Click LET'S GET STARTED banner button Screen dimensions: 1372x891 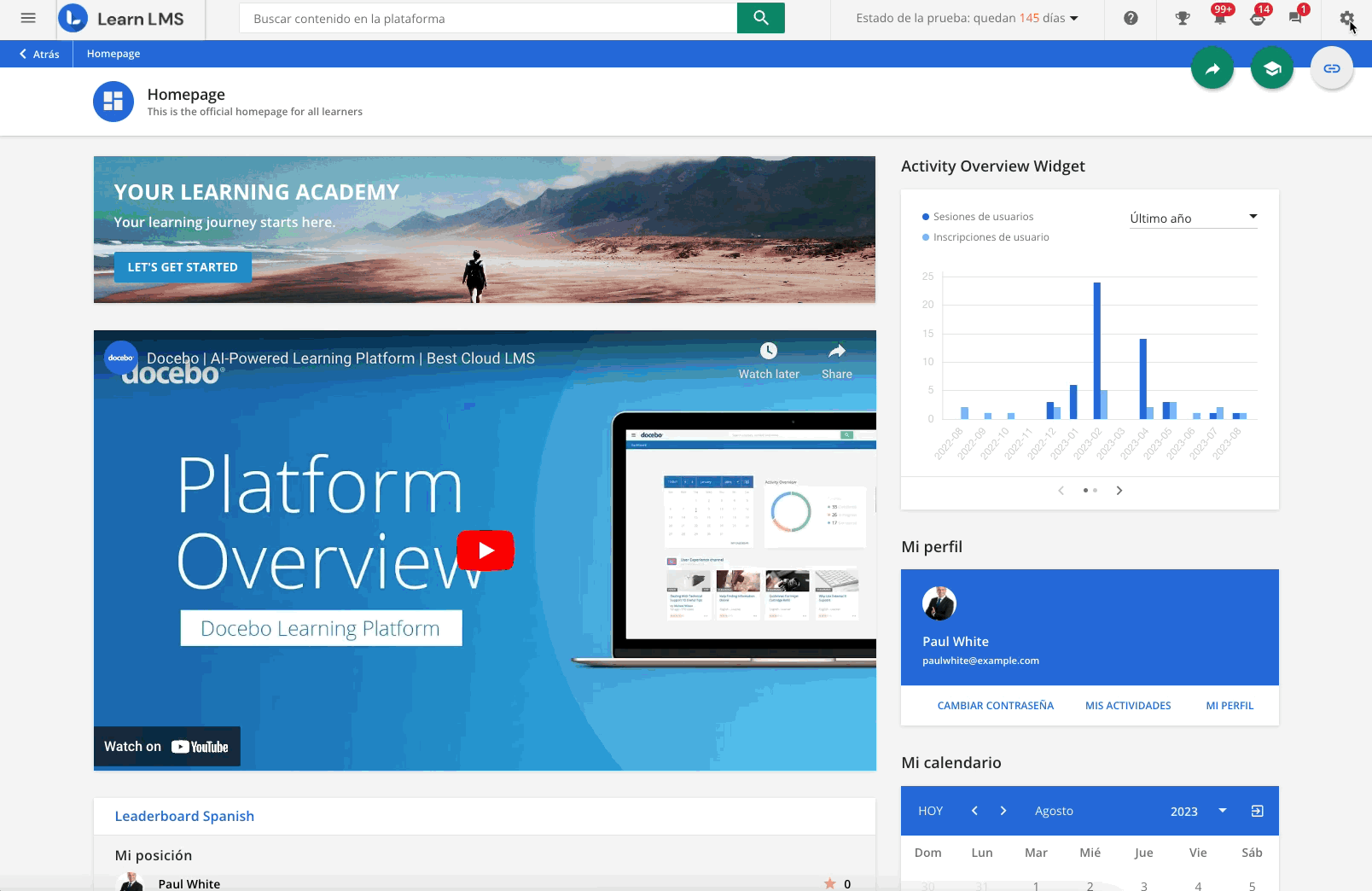pos(183,267)
